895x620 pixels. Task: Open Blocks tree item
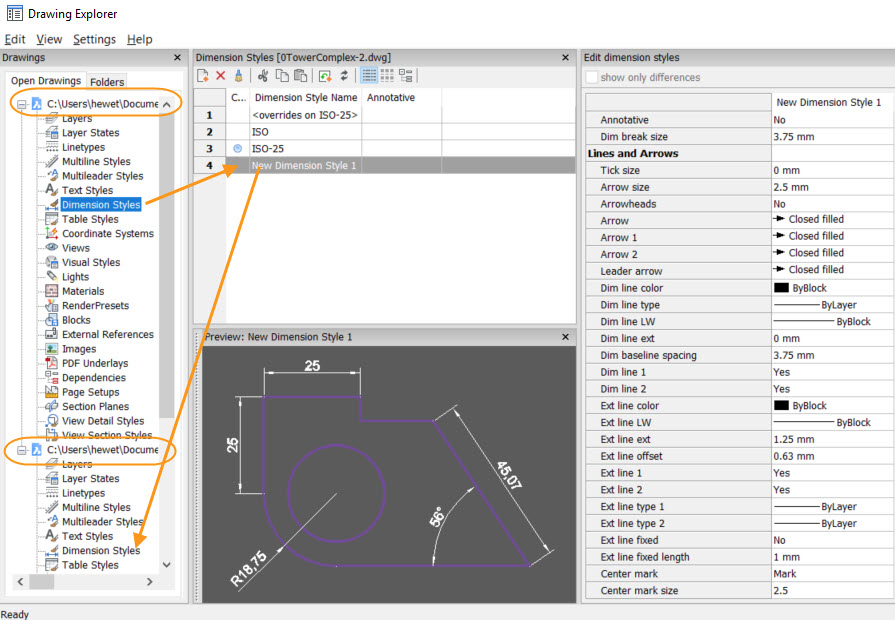coord(76,320)
